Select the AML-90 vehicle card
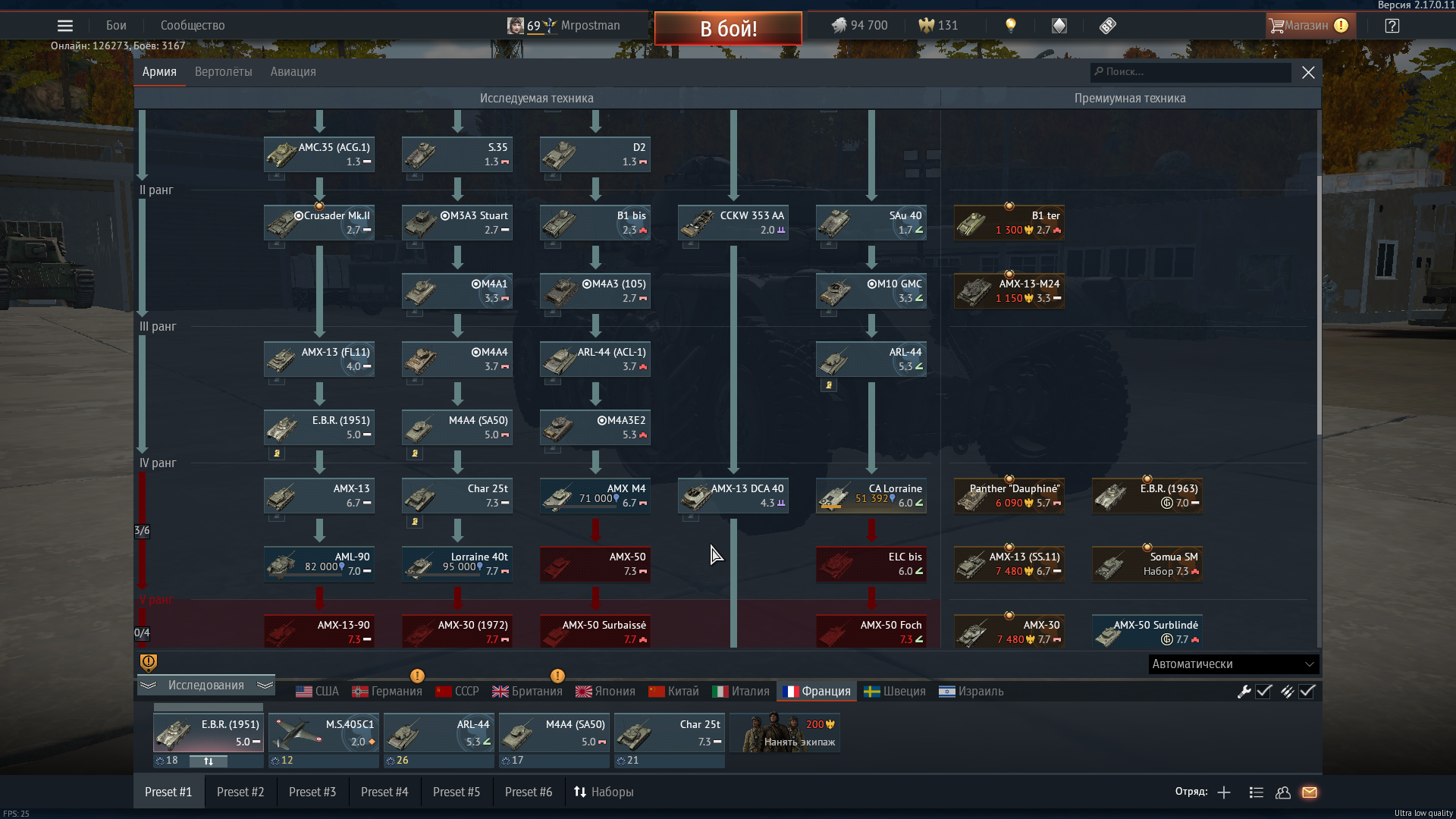 (x=319, y=564)
